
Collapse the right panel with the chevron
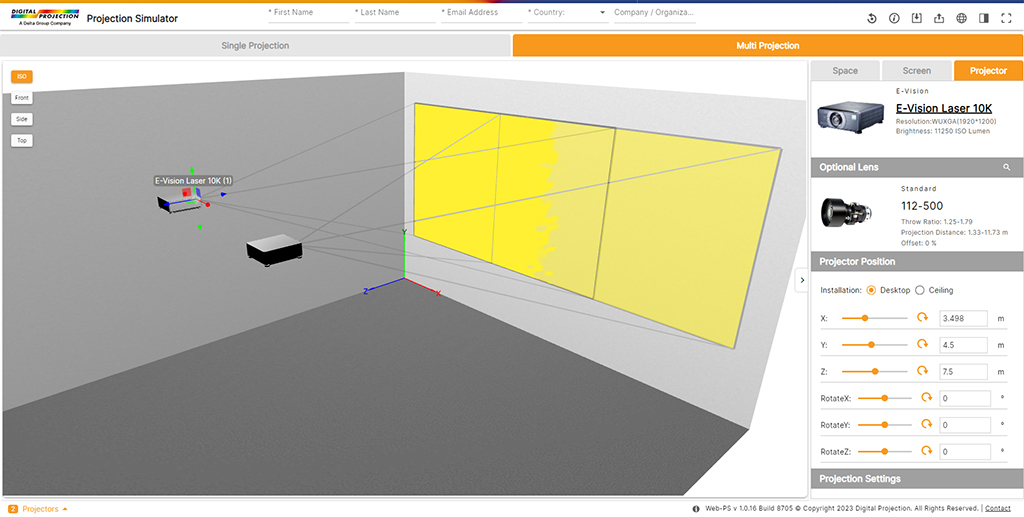click(x=801, y=281)
